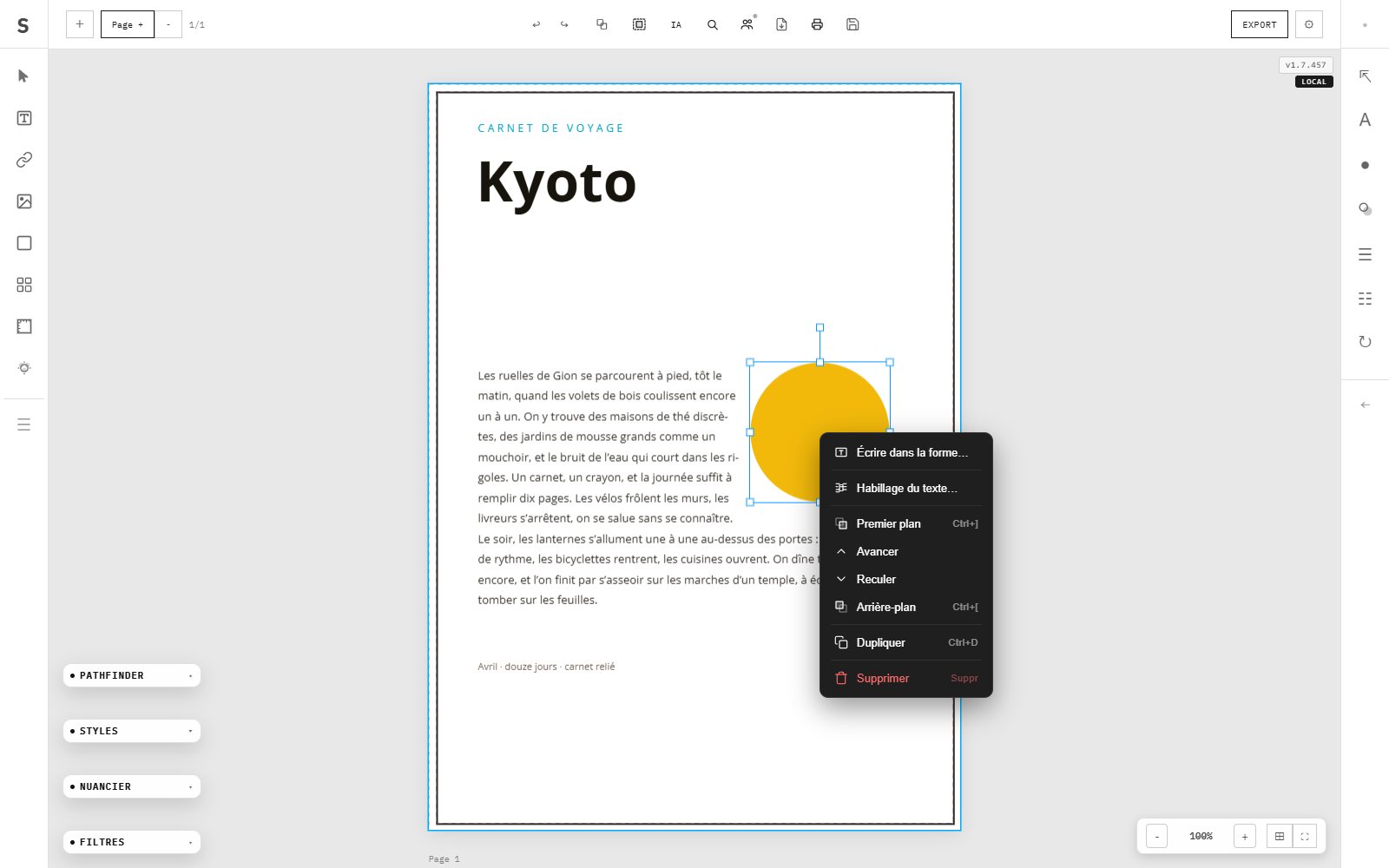Choose 'Reculer' in context menu
This screenshot has height=868, width=1389.
906,579
